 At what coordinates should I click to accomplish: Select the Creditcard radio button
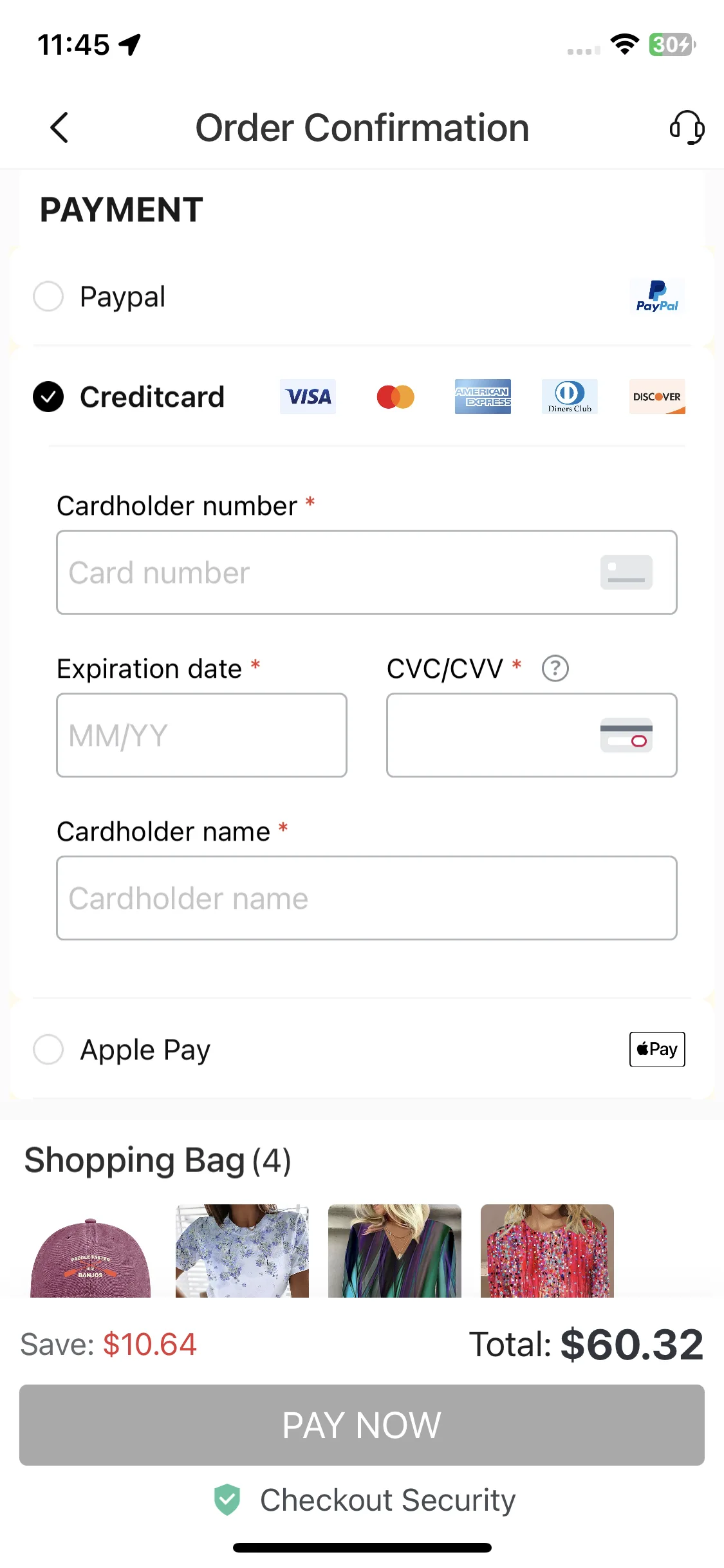click(x=48, y=397)
